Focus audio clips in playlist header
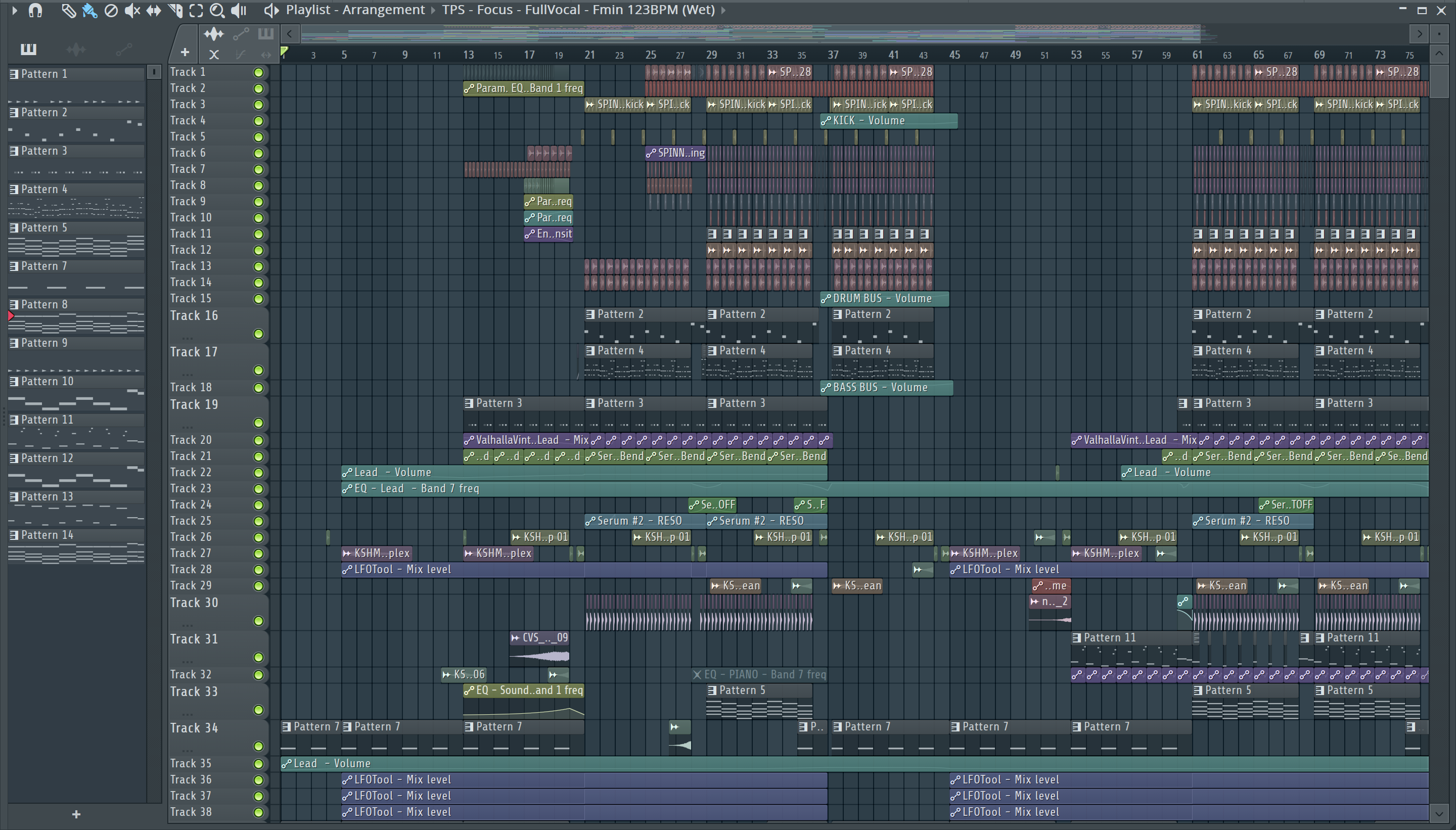The height and width of the screenshot is (830, 1456). pyautogui.click(x=214, y=34)
